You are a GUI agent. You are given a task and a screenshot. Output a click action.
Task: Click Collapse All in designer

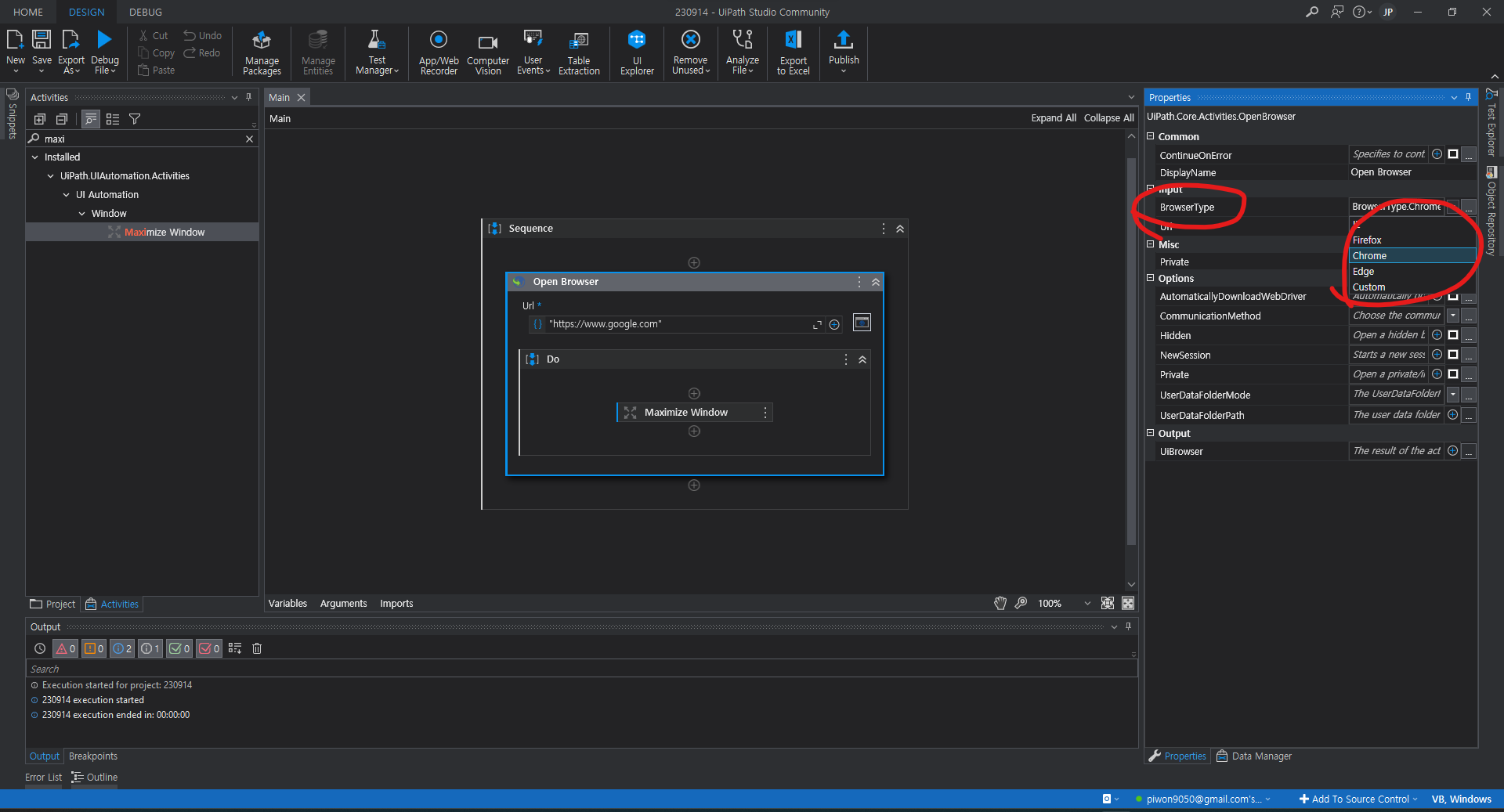[x=1108, y=118]
